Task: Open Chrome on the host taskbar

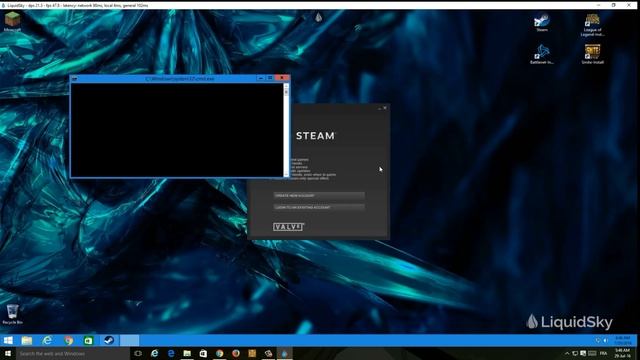Action: coord(220,353)
